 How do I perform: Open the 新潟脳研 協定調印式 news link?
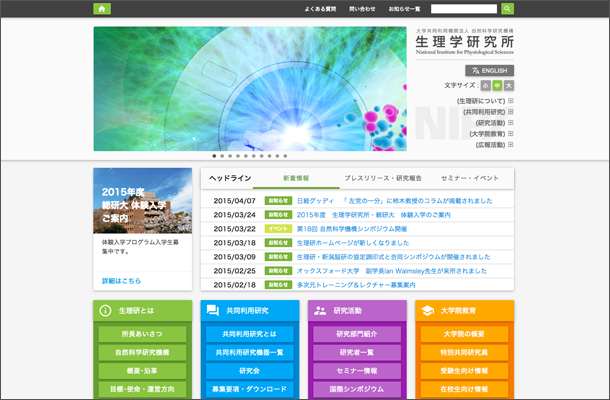pos(393,257)
